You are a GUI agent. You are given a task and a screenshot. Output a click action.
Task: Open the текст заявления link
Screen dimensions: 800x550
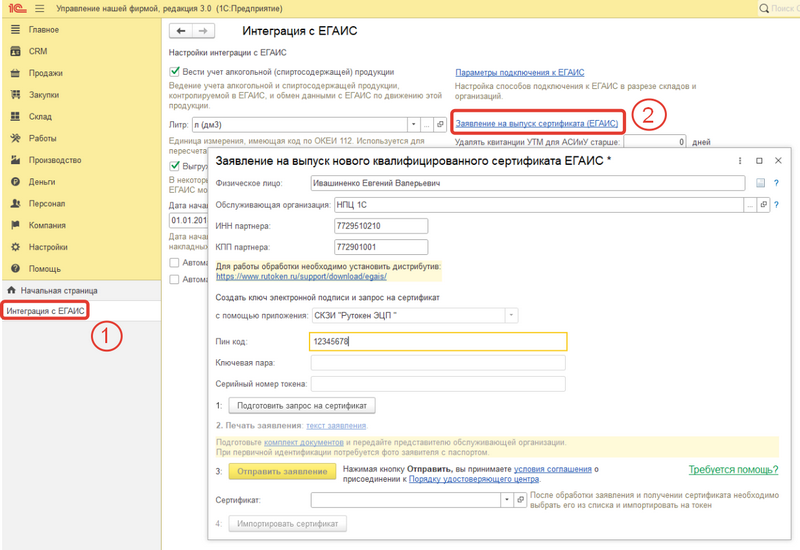point(336,426)
